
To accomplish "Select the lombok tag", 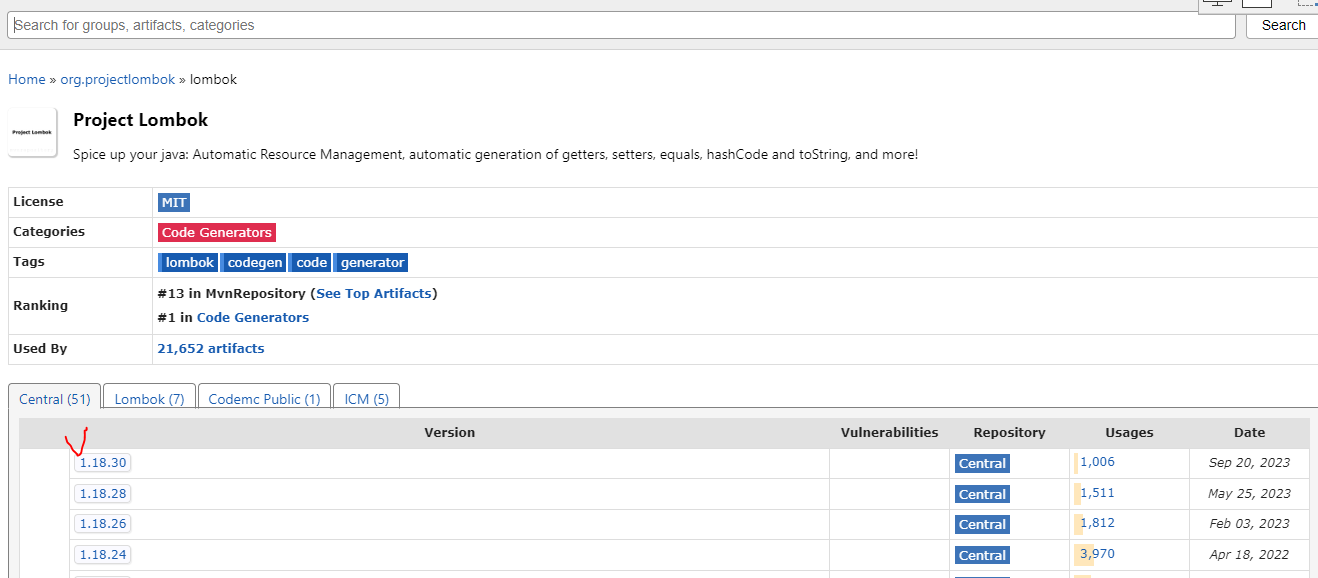I will (188, 263).
